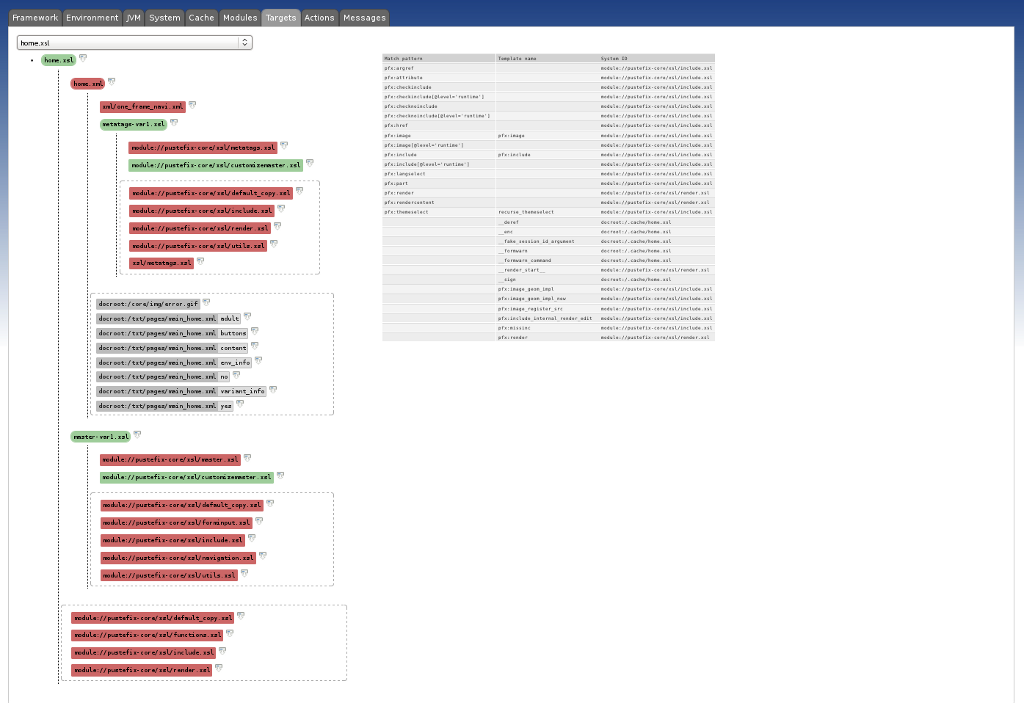Click icon beside module://pustefix-core/xsl/functions.xsl
1024x703 pixels.
click(230, 633)
